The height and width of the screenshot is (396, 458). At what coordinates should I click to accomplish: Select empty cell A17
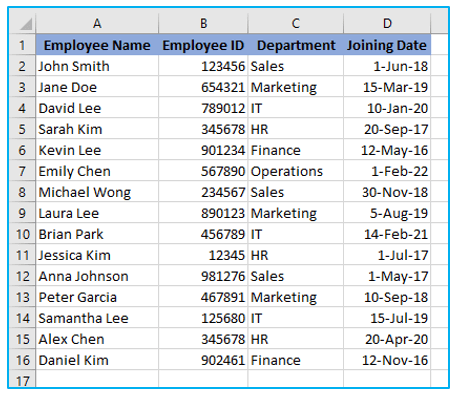97,379
